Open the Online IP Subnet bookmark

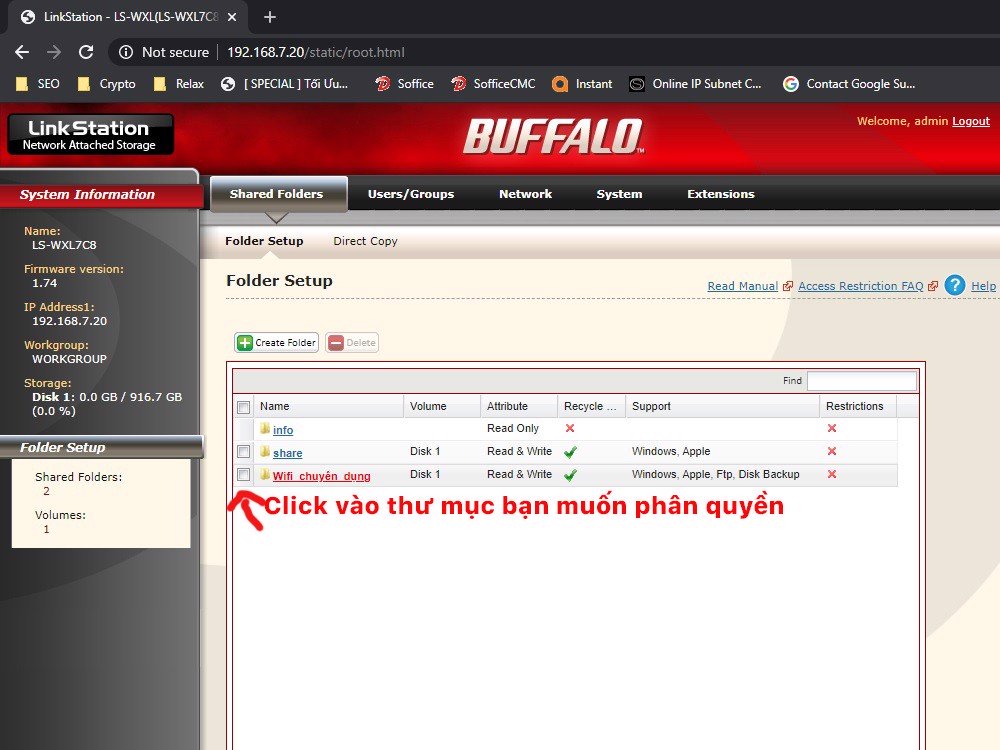click(695, 84)
